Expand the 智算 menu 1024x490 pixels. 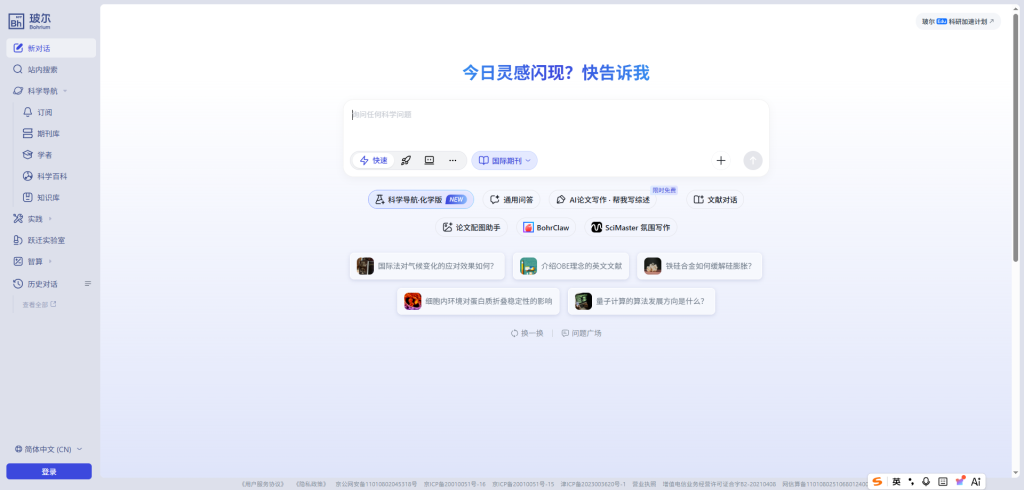tap(51, 261)
